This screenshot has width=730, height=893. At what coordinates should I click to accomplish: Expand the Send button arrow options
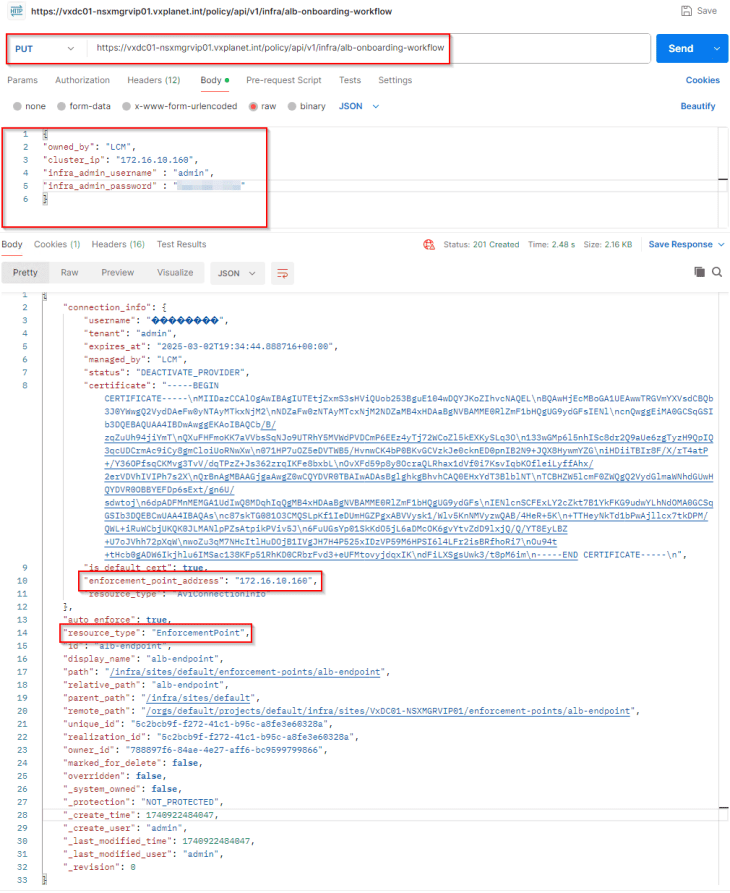716,48
